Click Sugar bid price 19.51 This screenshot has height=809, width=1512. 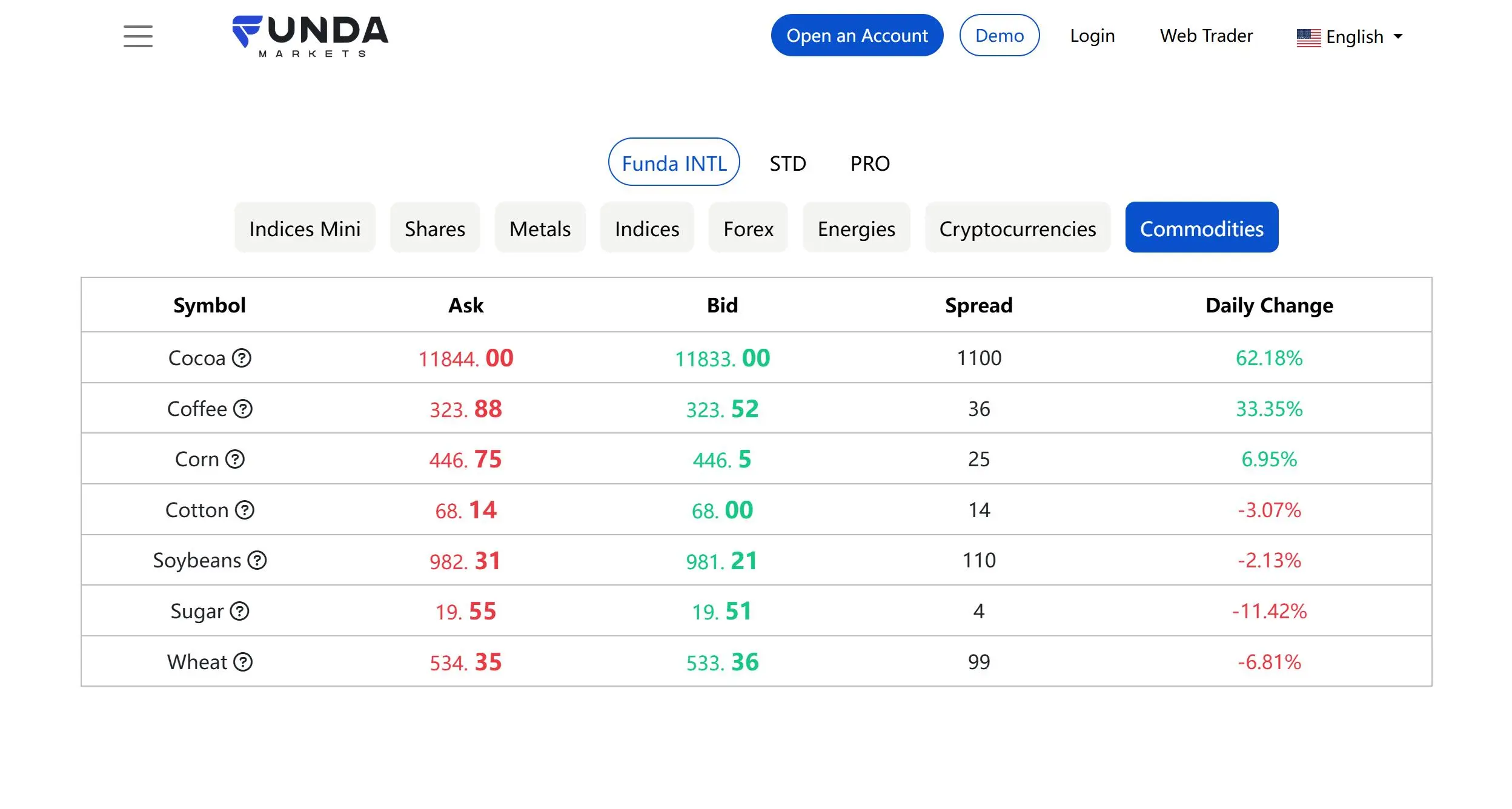click(722, 612)
